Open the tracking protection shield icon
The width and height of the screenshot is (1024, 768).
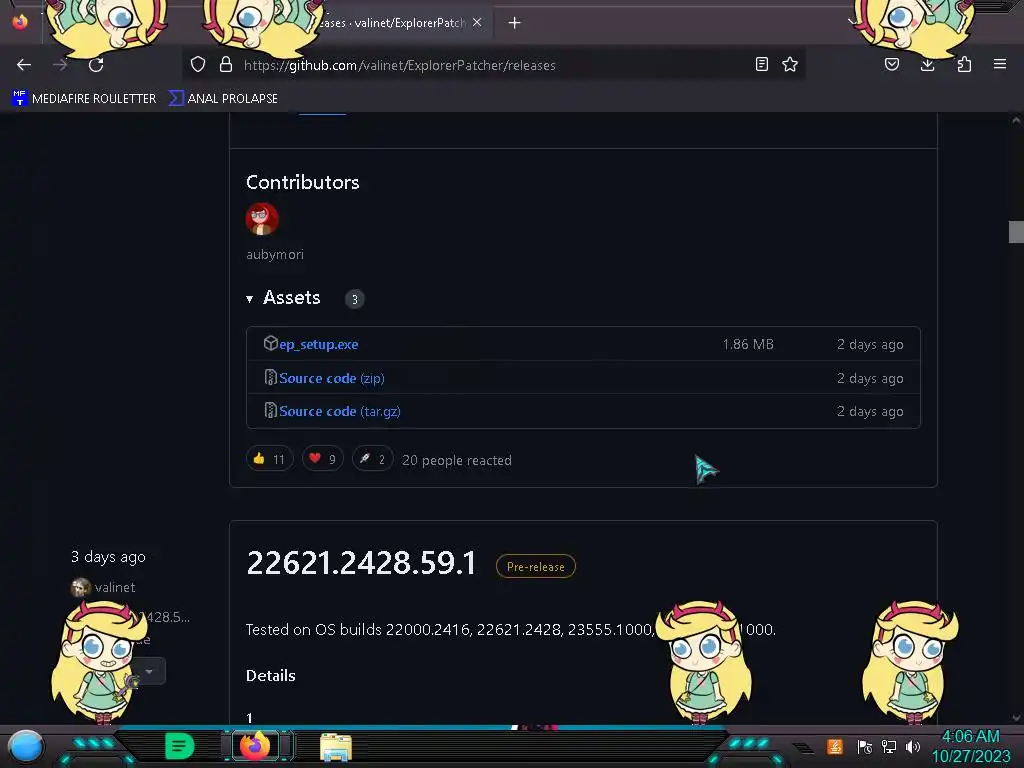pyautogui.click(x=198, y=64)
